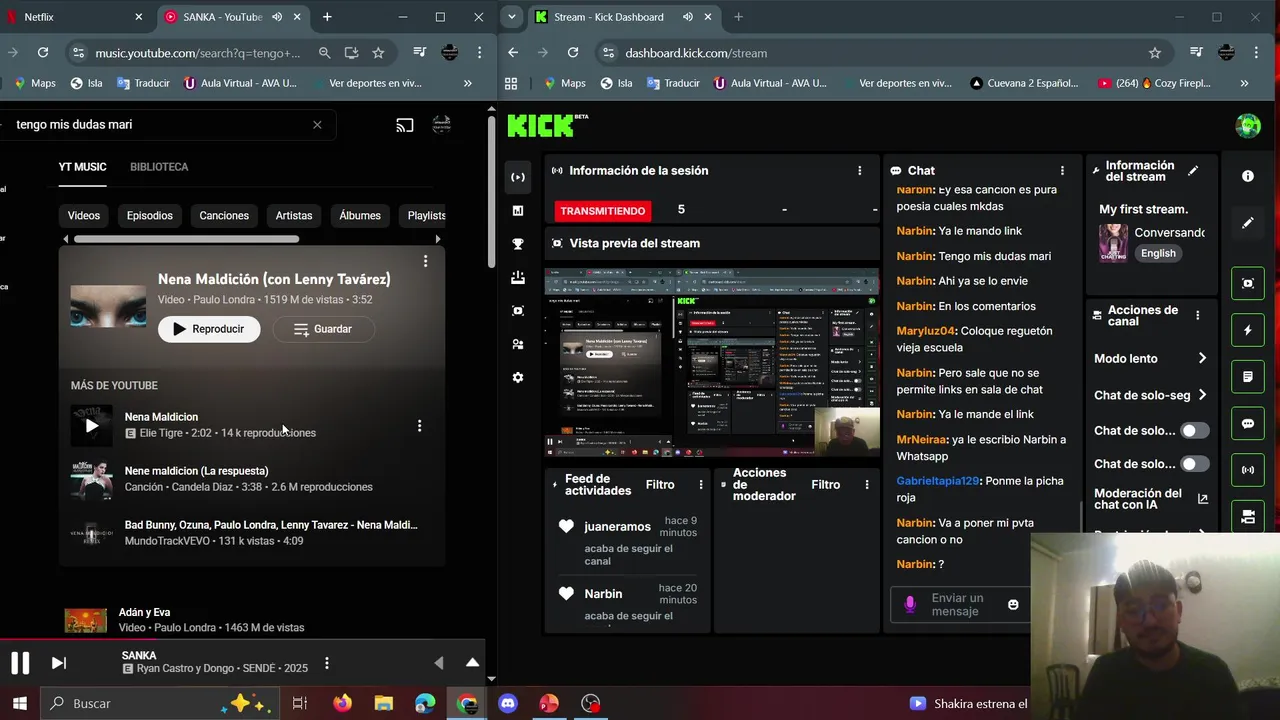
Task: Filter results by Canciones chip
Action: 224,216
